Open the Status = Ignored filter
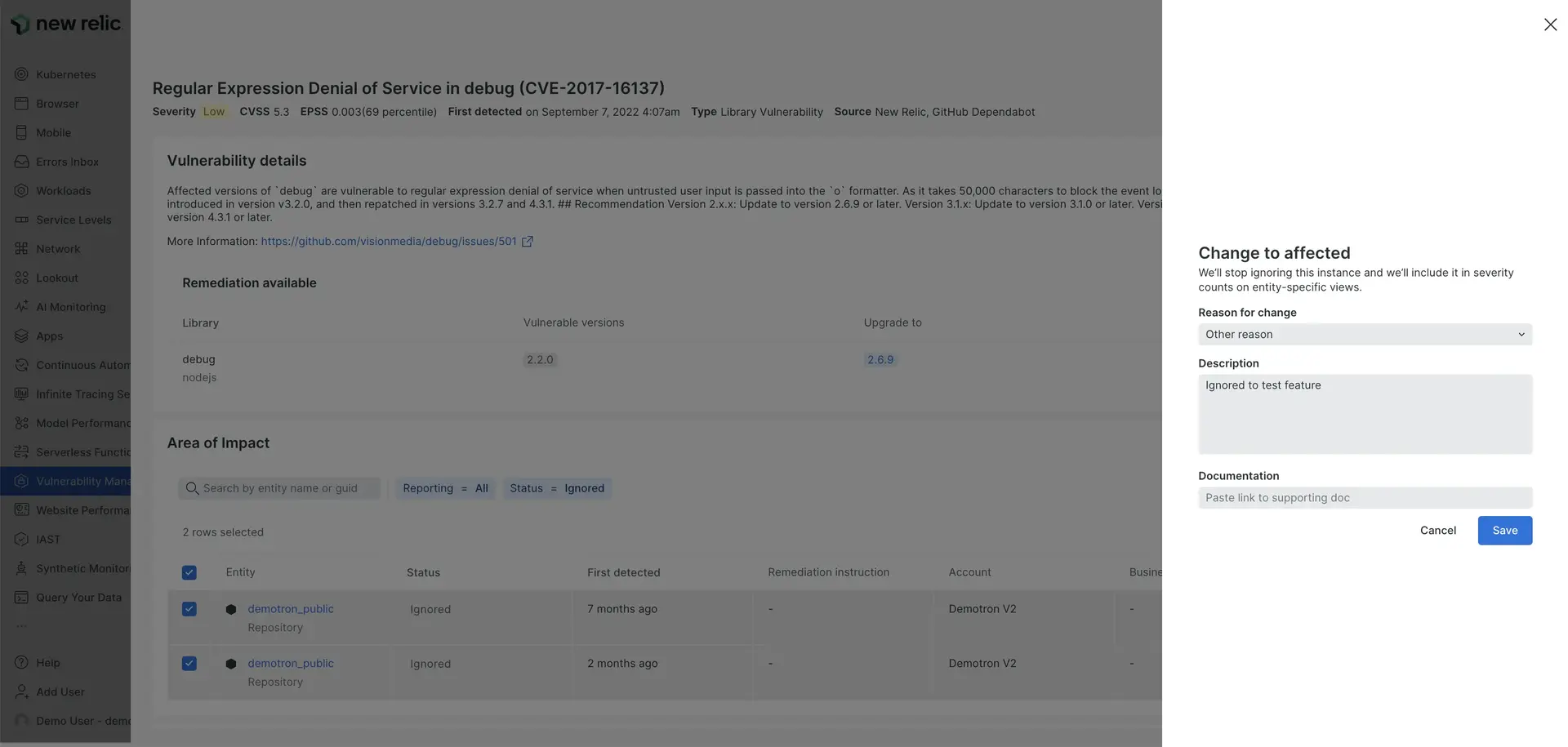 [557, 488]
